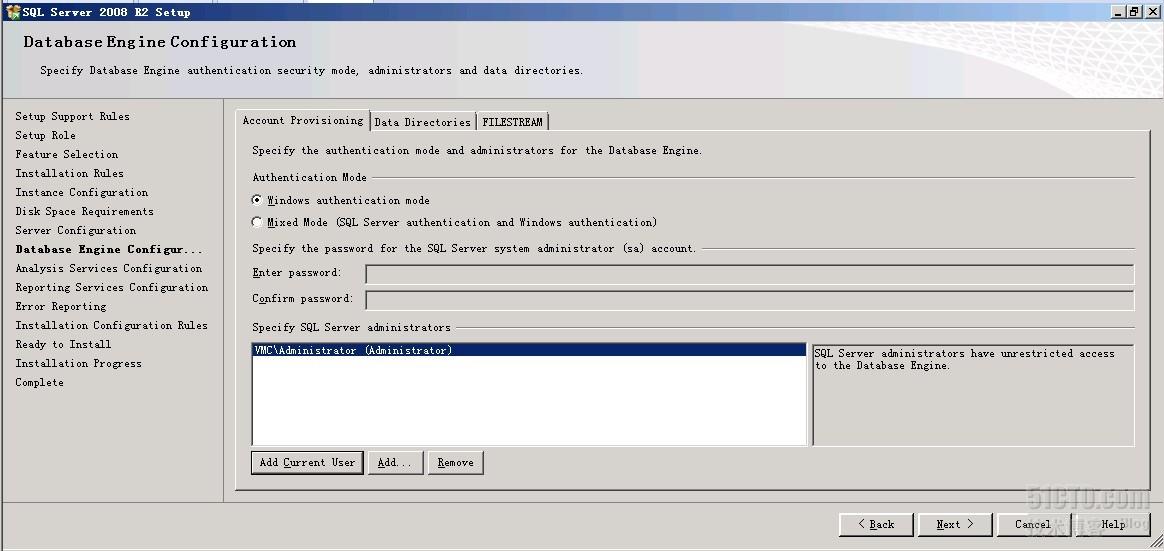Open Help for setup
Viewport: 1164px width, 551px height.
(x=1113, y=524)
